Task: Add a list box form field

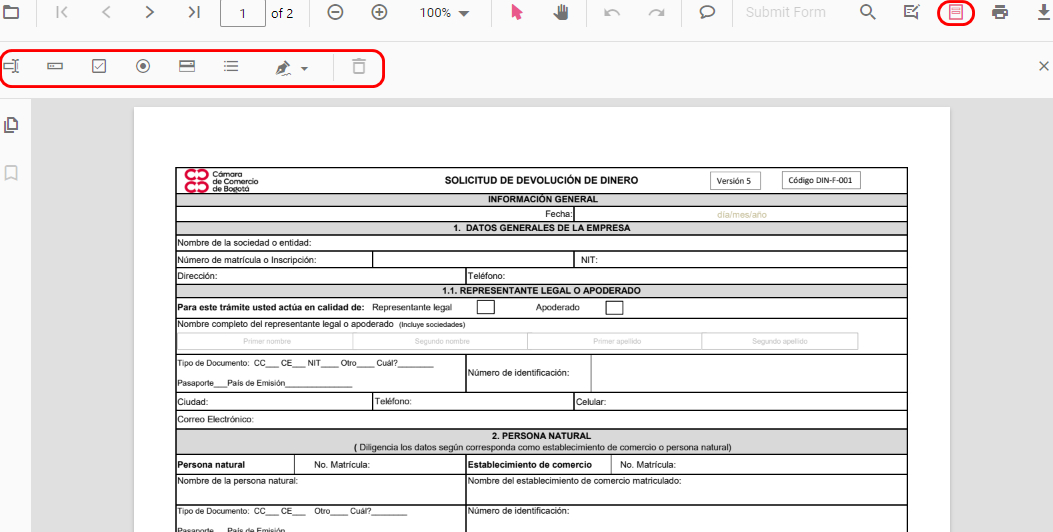Action: 231,66
